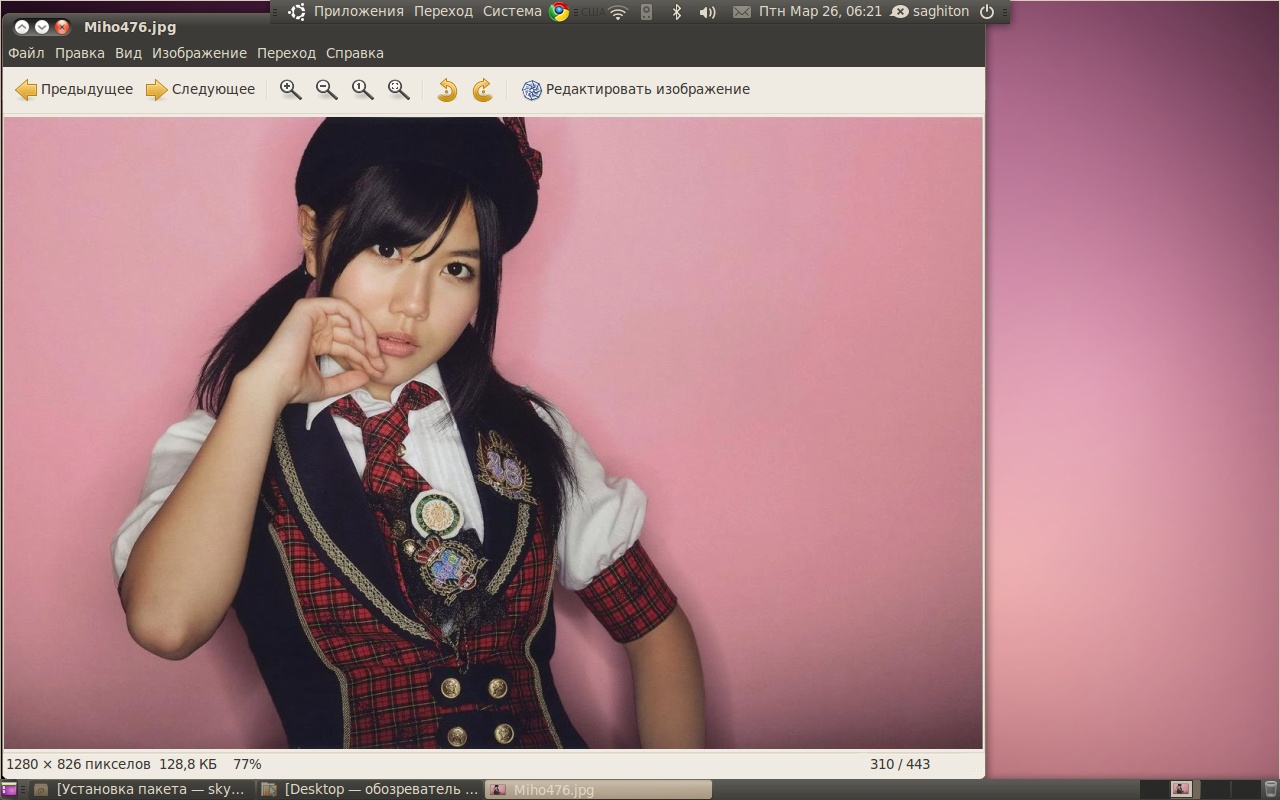
Task: Open the Приложения menu in the top panel
Action: coord(359,11)
